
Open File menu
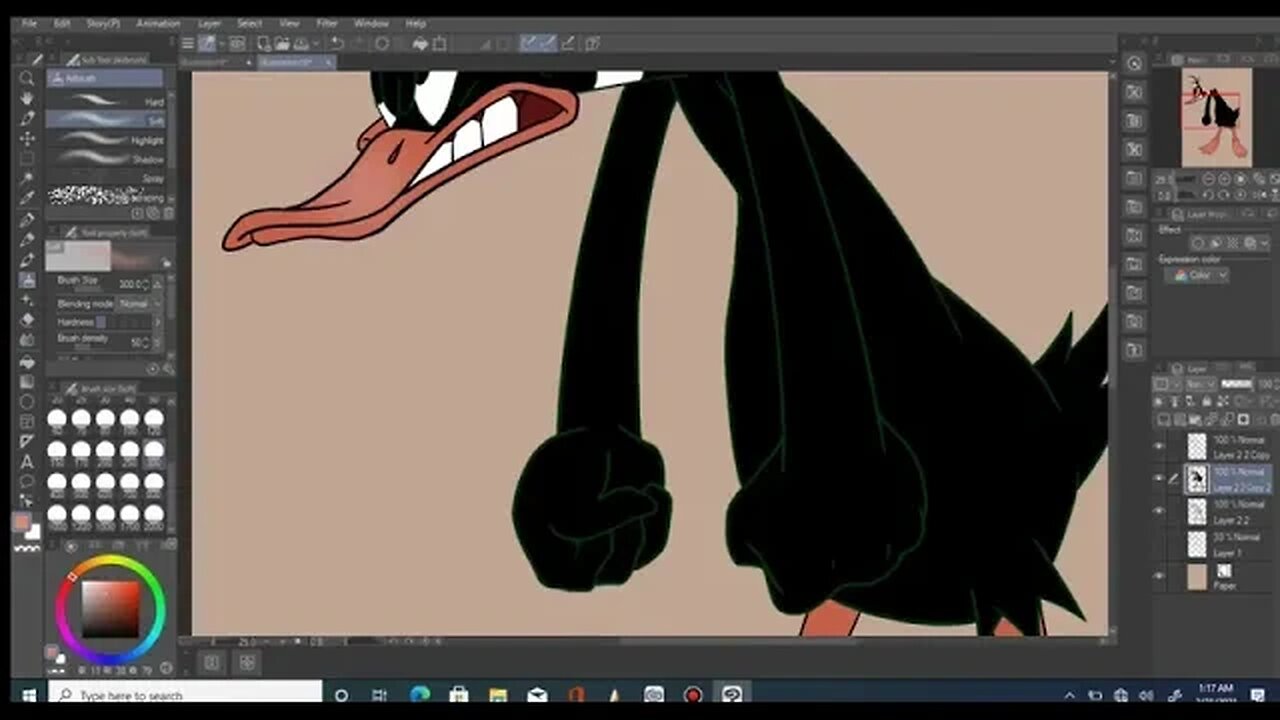[30, 23]
